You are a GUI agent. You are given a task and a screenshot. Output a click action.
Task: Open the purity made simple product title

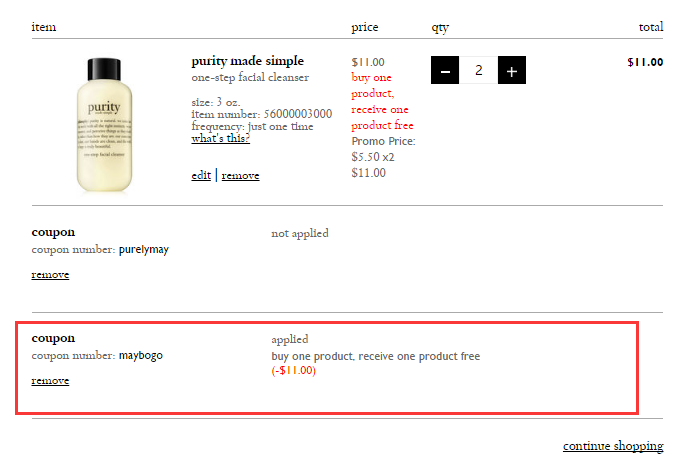248,61
